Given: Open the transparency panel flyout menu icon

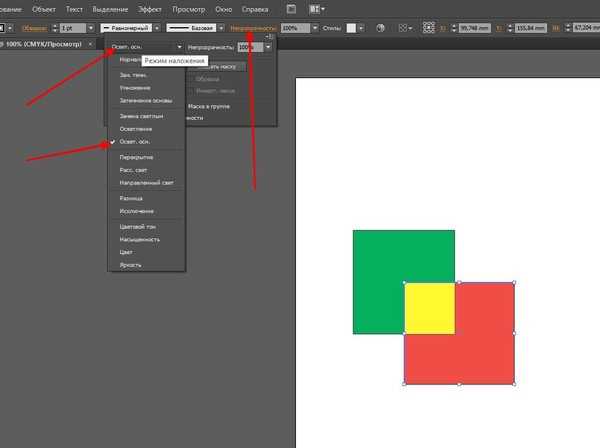Looking at the screenshot, I should 269,37.
